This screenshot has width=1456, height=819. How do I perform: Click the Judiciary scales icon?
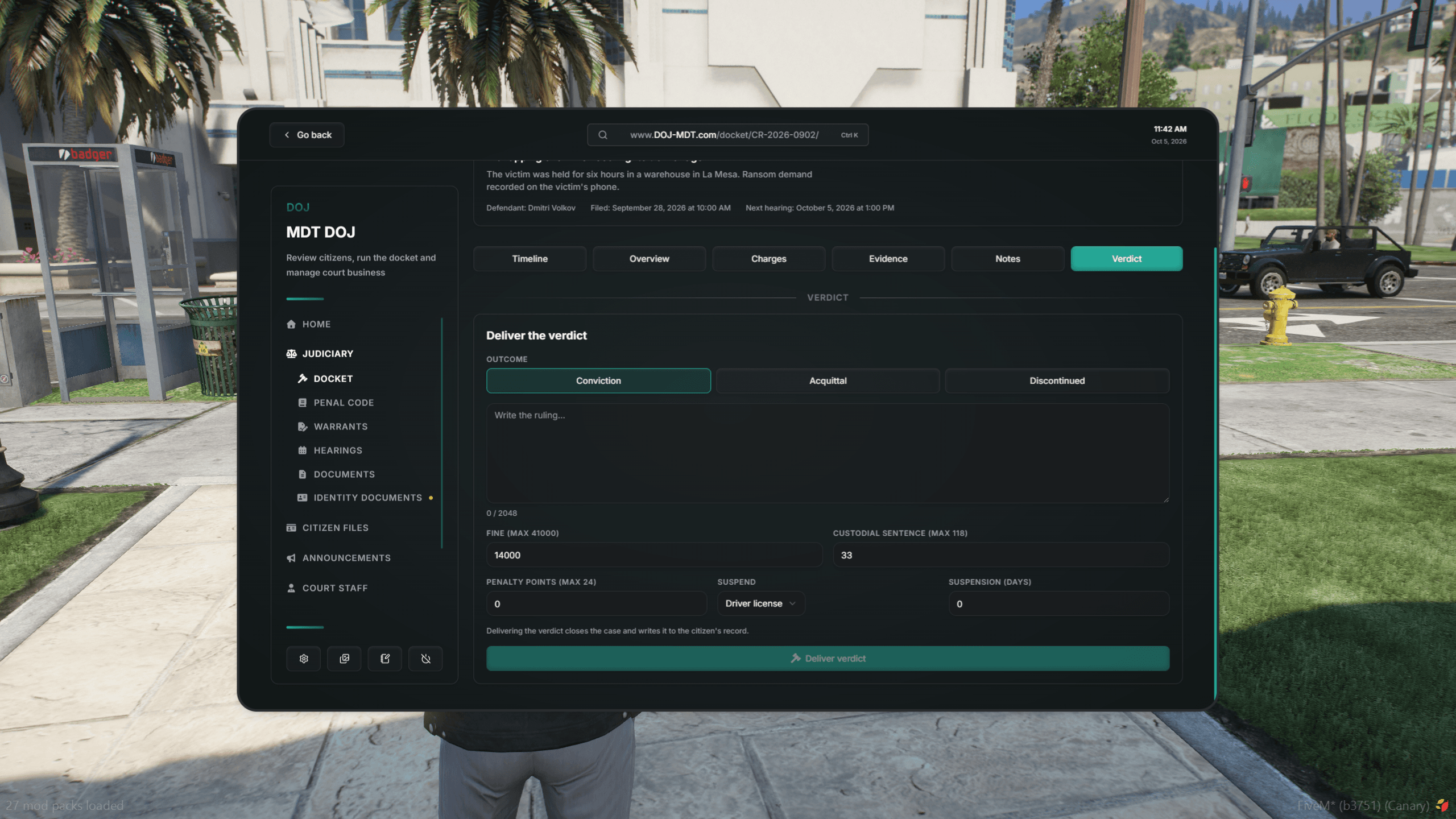pyautogui.click(x=291, y=354)
